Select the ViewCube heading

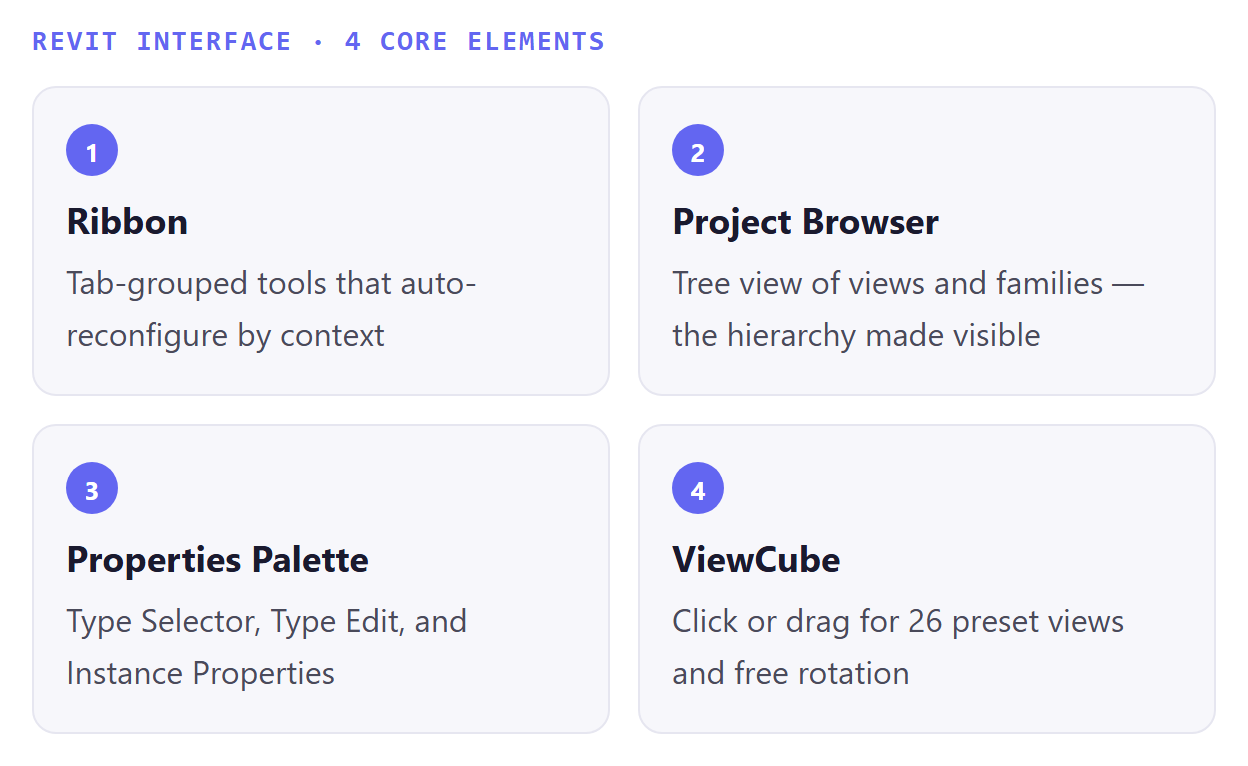[756, 560]
